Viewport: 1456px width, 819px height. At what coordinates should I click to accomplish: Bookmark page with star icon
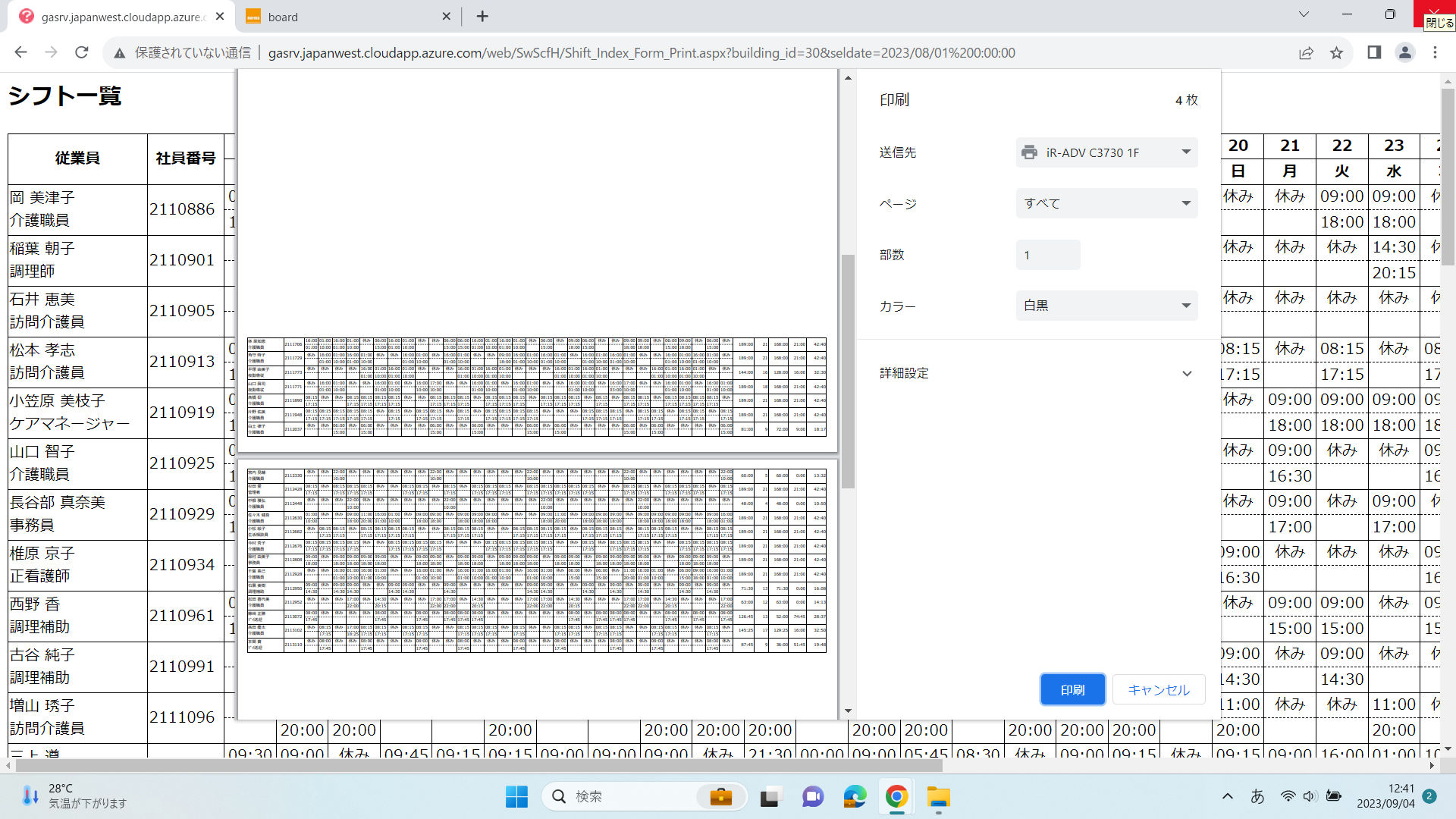[x=1336, y=52]
